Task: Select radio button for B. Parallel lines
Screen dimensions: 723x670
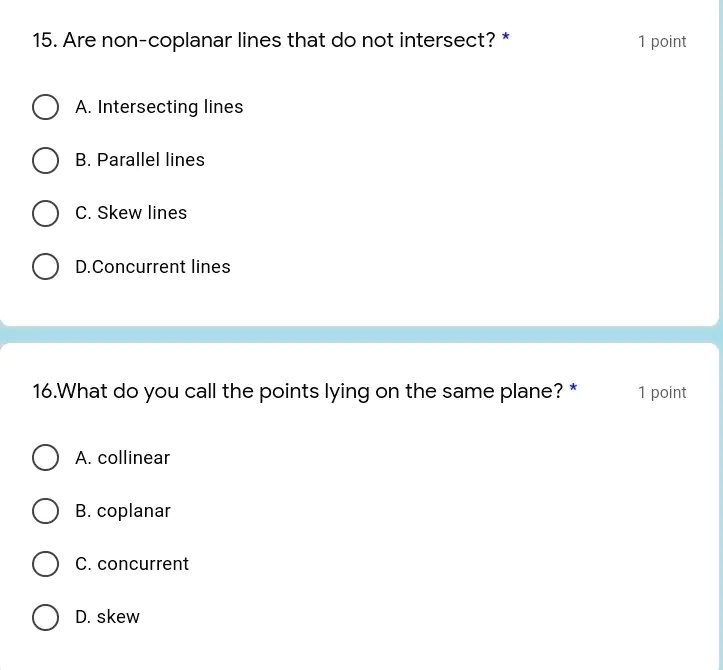Action: [46, 160]
